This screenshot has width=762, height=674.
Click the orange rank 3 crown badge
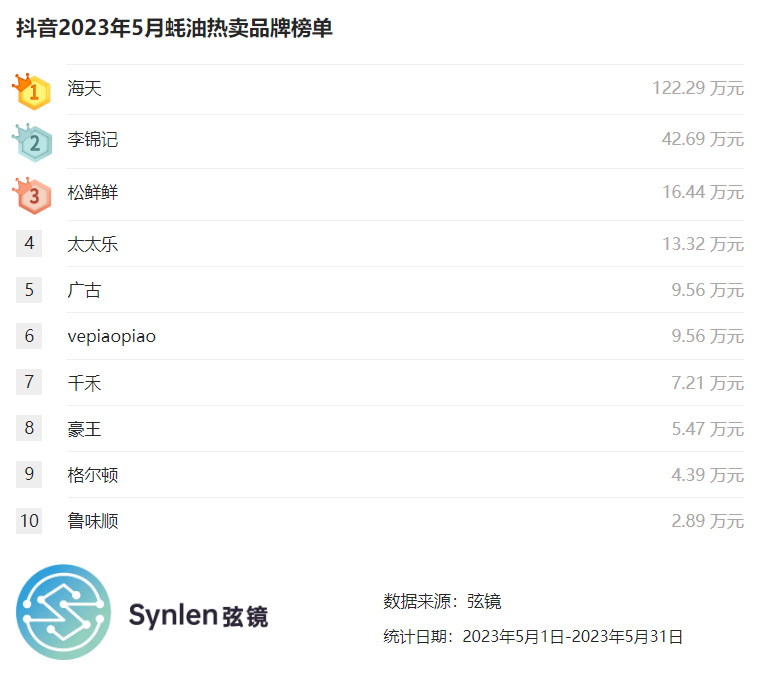[x=32, y=195]
